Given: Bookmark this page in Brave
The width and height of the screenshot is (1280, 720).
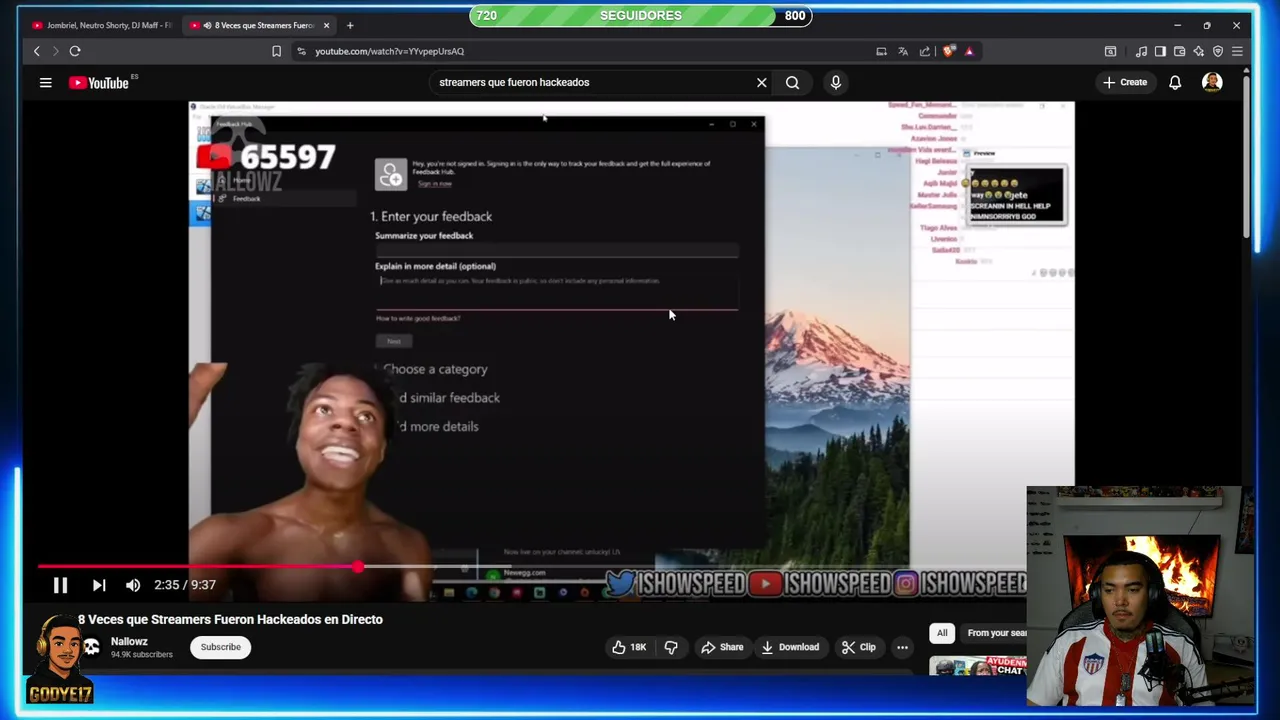Looking at the screenshot, I should [x=276, y=51].
